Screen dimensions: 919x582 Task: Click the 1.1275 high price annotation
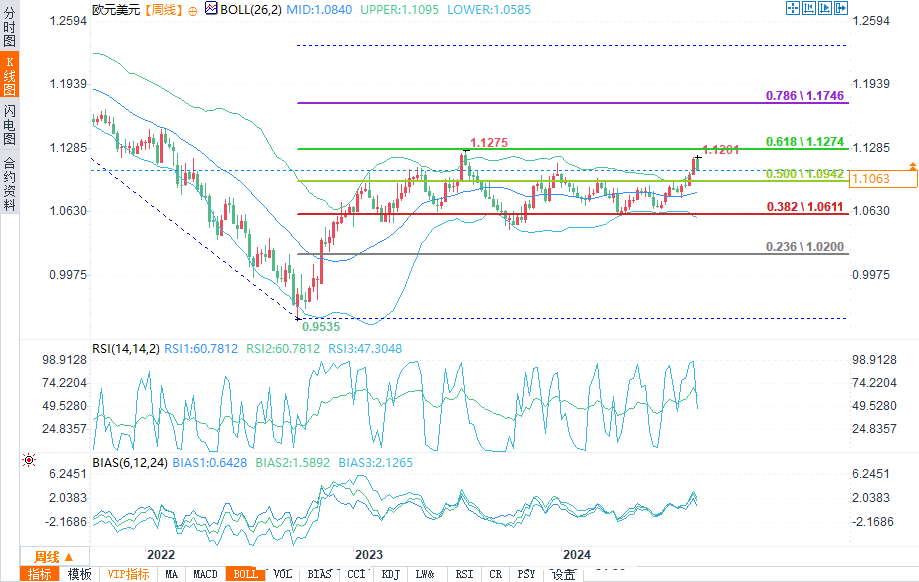(x=489, y=142)
